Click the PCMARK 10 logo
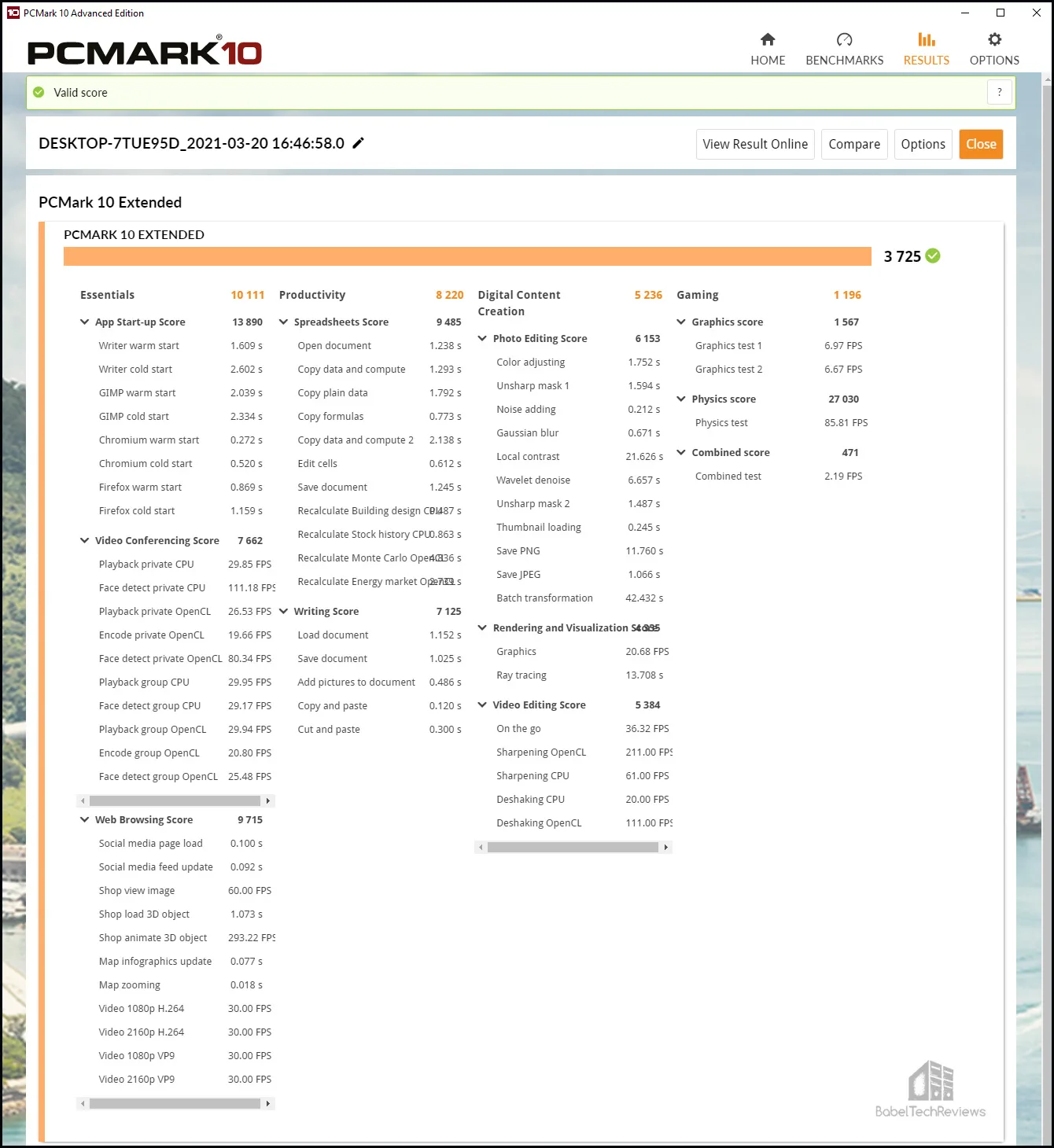Image resolution: width=1054 pixels, height=1148 pixels. [145, 52]
